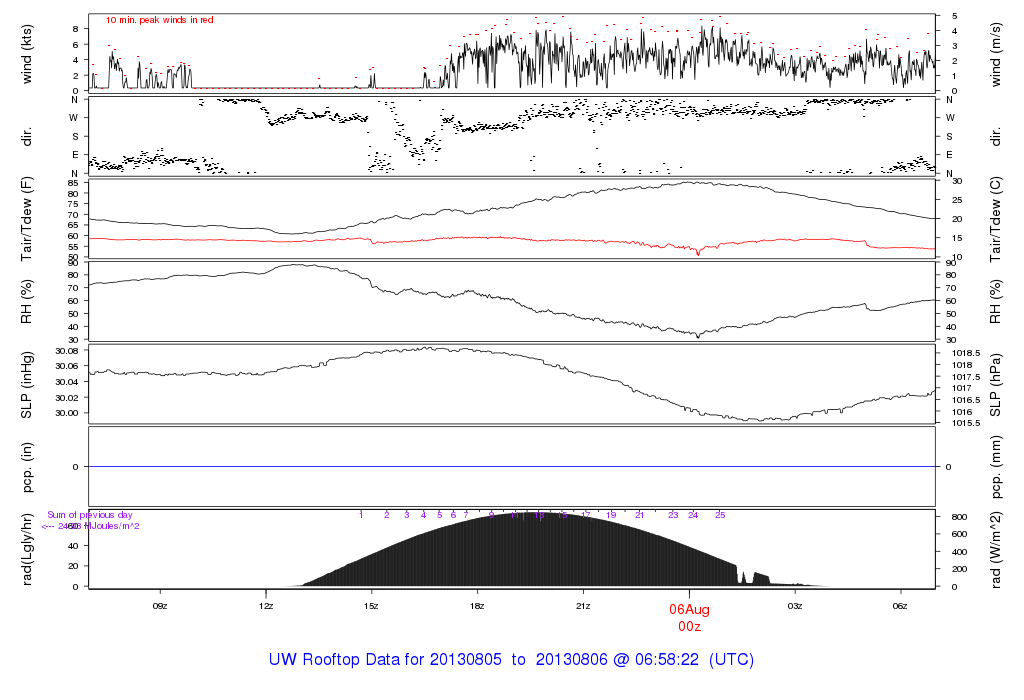Screen dimensions: 1024x700
Task: Click the 'RH (%)' left axis label
Action: pos(27,301)
